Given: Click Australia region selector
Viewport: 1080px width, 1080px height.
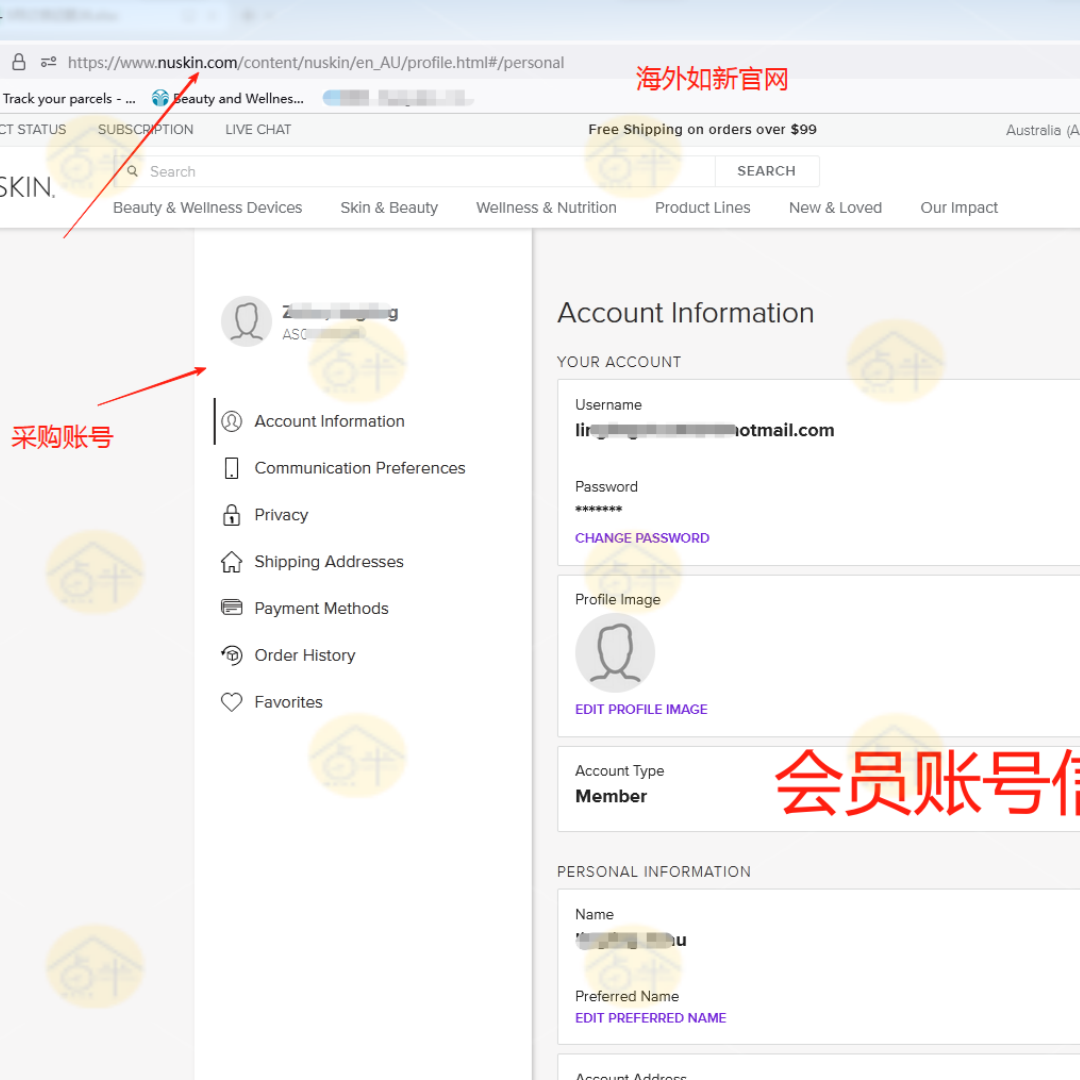Looking at the screenshot, I should [x=1042, y=130].
